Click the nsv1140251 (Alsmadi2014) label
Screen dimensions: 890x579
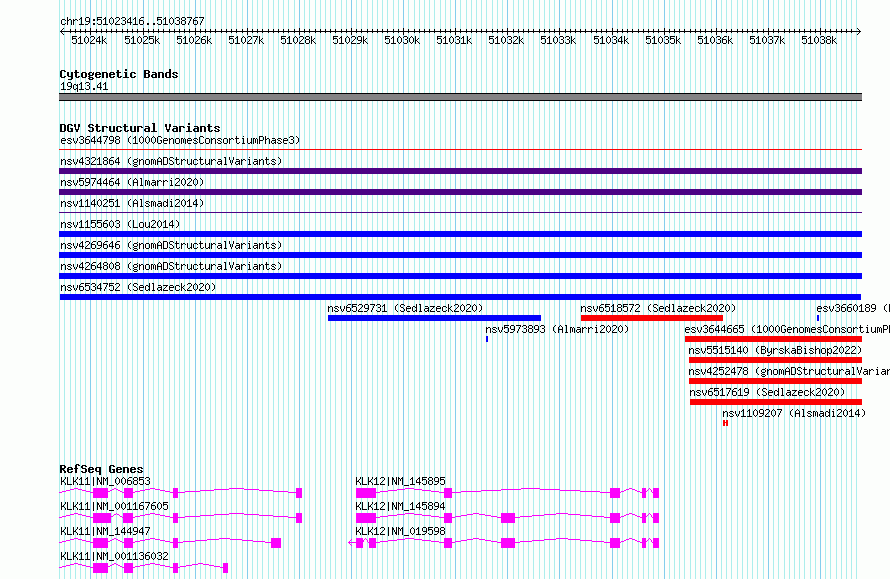tap(132, 203)
